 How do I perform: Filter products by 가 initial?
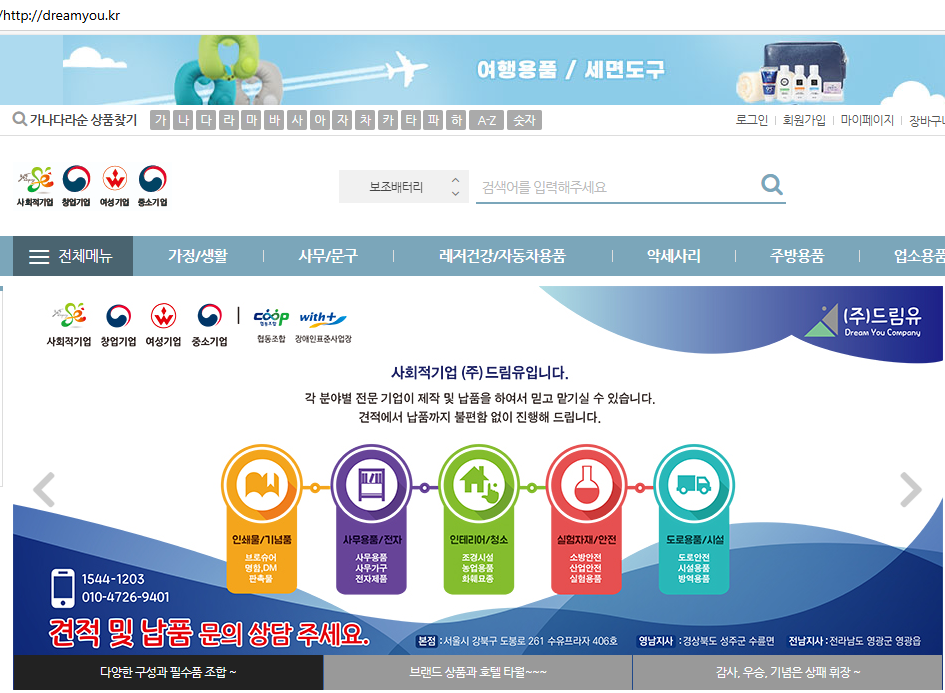point(159,121)
